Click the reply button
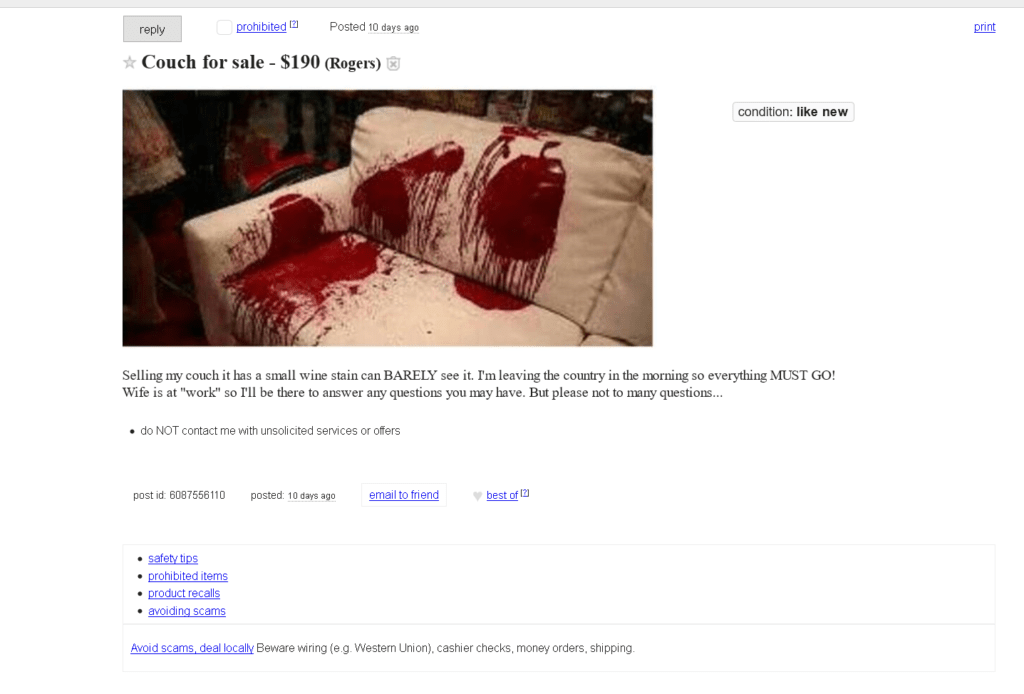 click(152, 29)
